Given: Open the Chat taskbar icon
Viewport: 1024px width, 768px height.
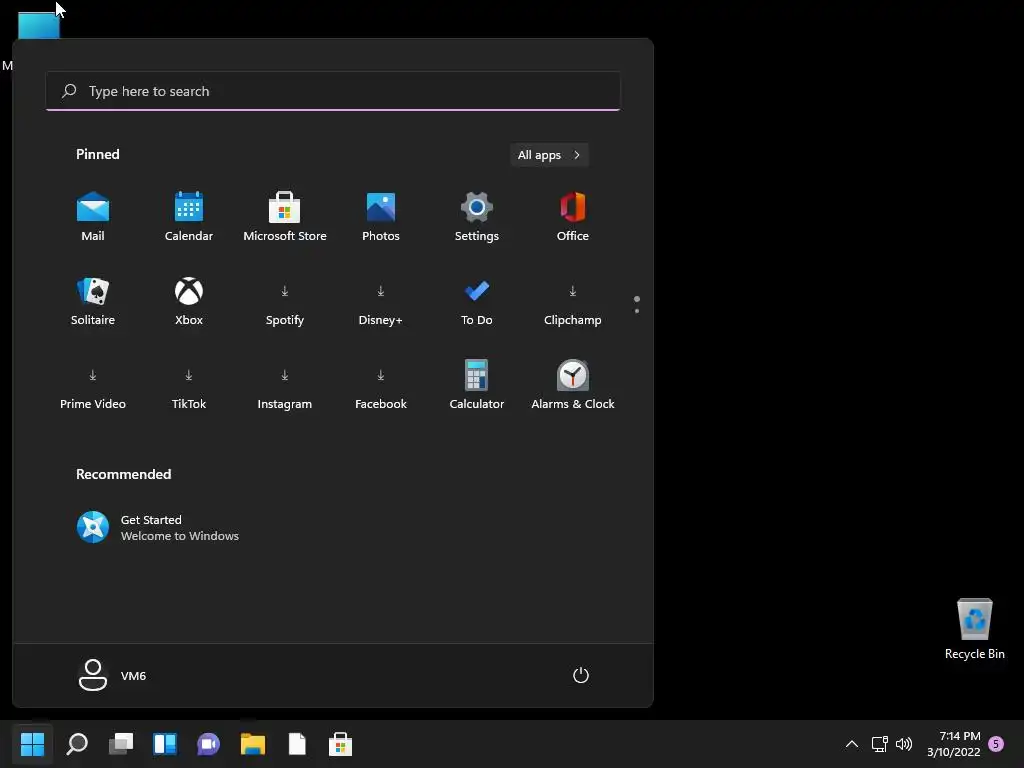Looking at the screenshot, I should tap(208, 743).
